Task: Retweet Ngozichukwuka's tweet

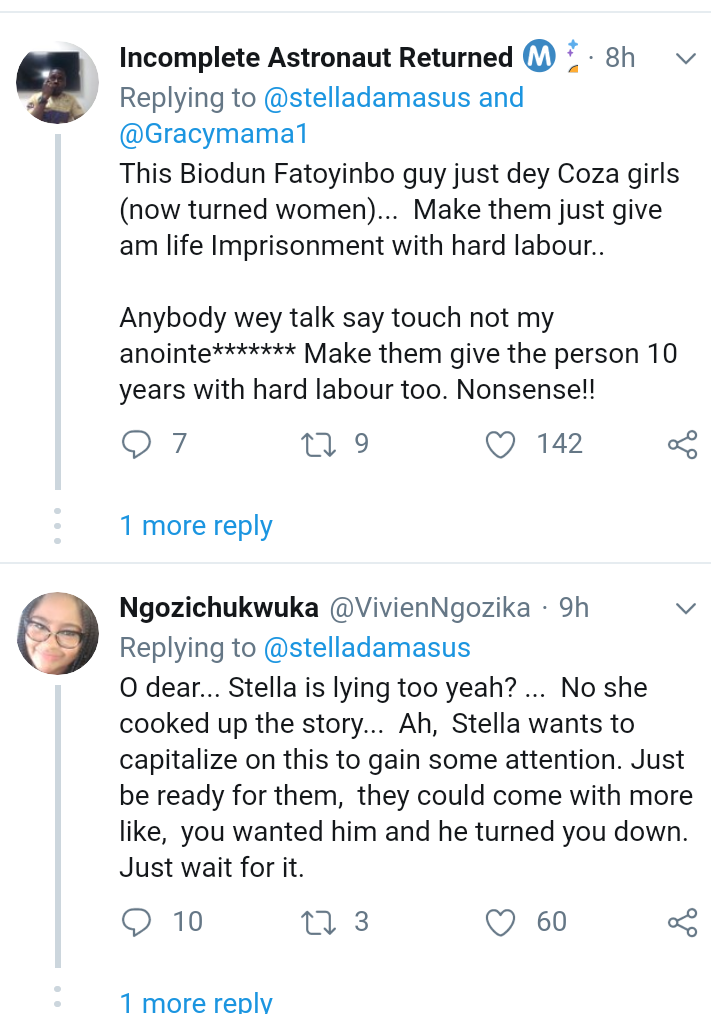Action: click(x=318, y=922)
